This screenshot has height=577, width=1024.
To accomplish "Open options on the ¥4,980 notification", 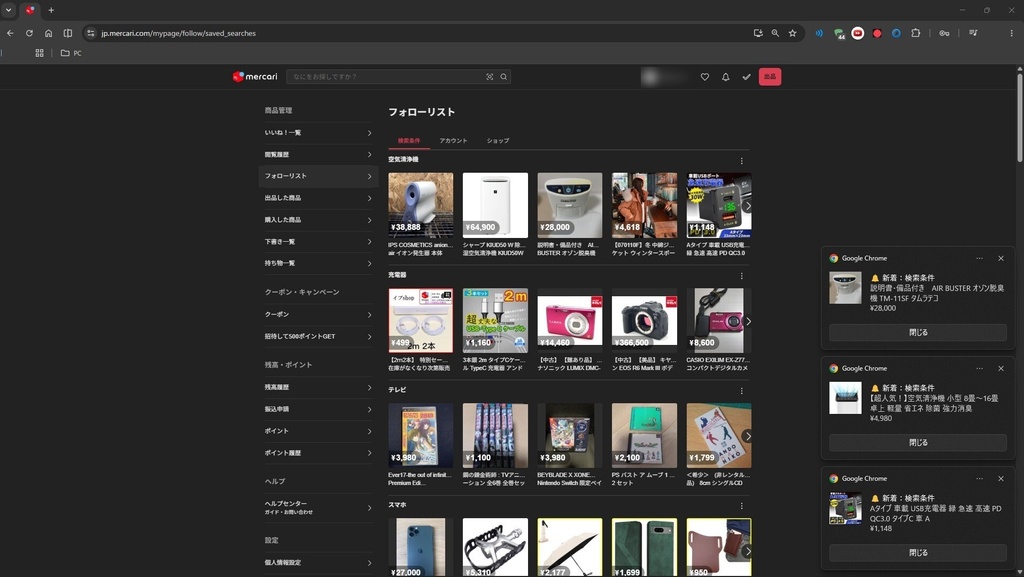I will 979,369.
